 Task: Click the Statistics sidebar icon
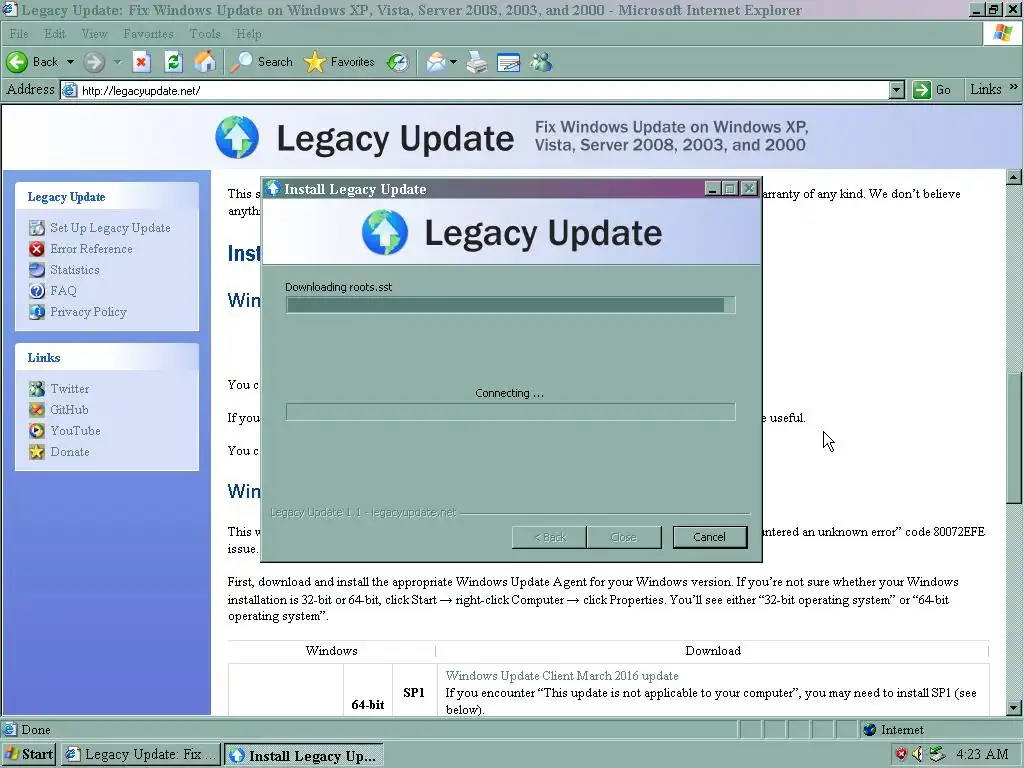click(37, 270)
